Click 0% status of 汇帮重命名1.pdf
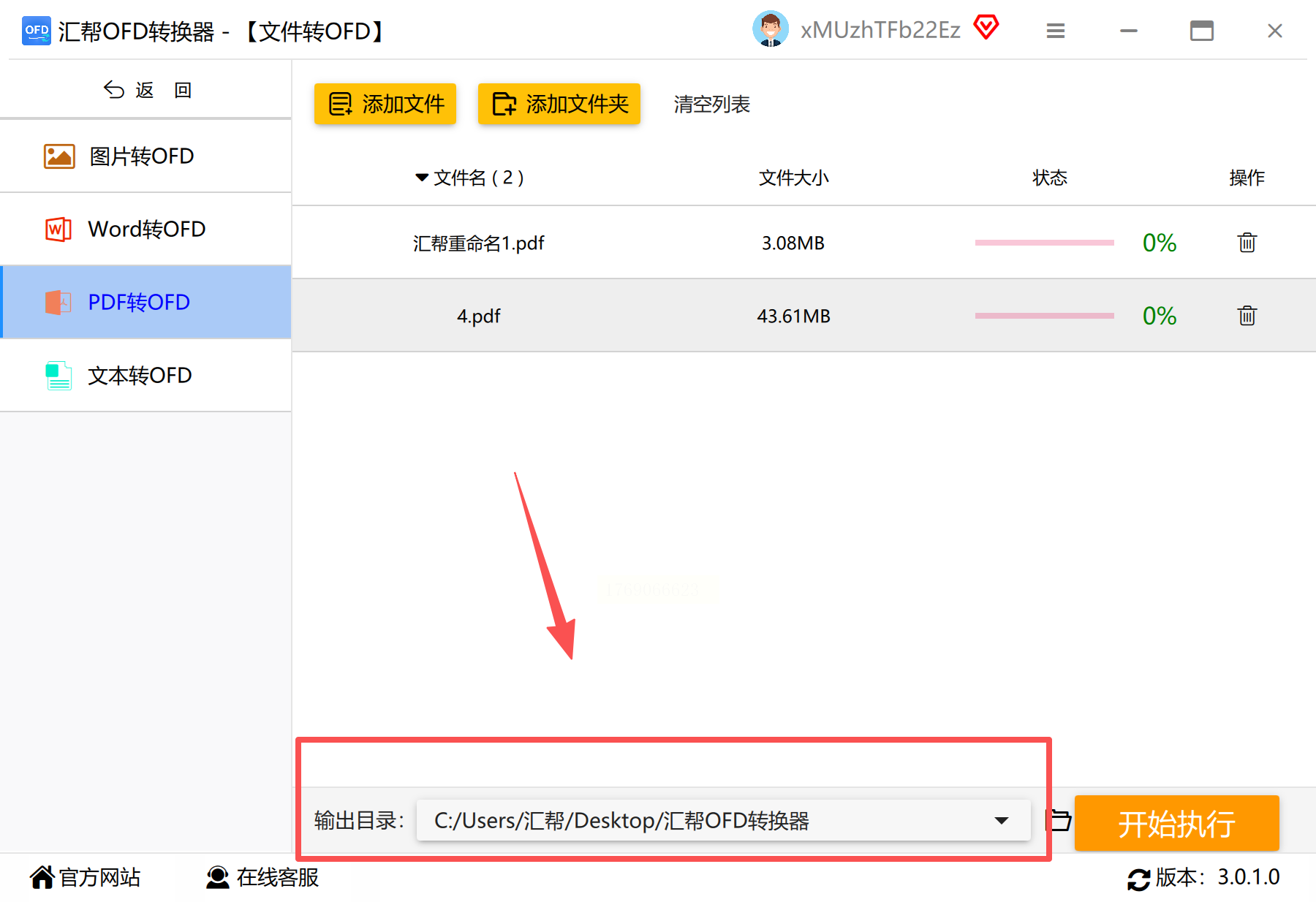 click(x=1160, y=243)
